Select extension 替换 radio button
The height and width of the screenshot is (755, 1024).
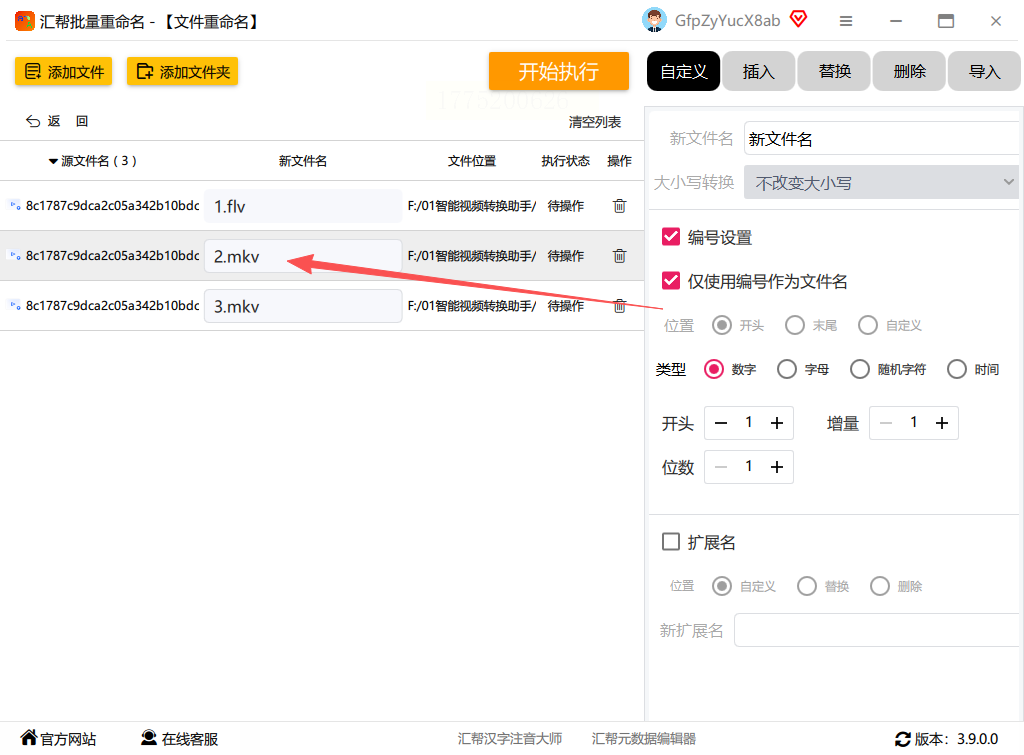pos(807,586)
